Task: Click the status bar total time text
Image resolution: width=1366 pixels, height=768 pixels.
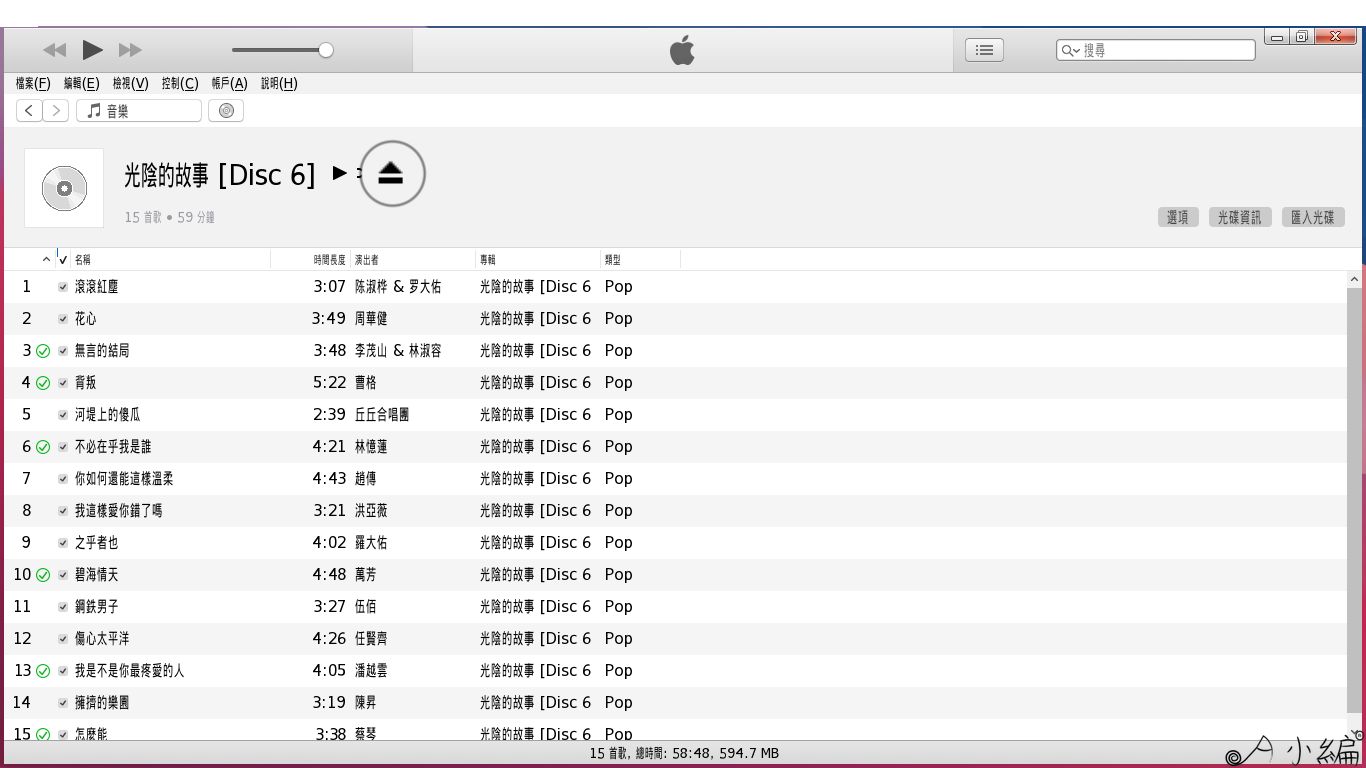Action: click(684, 754)
